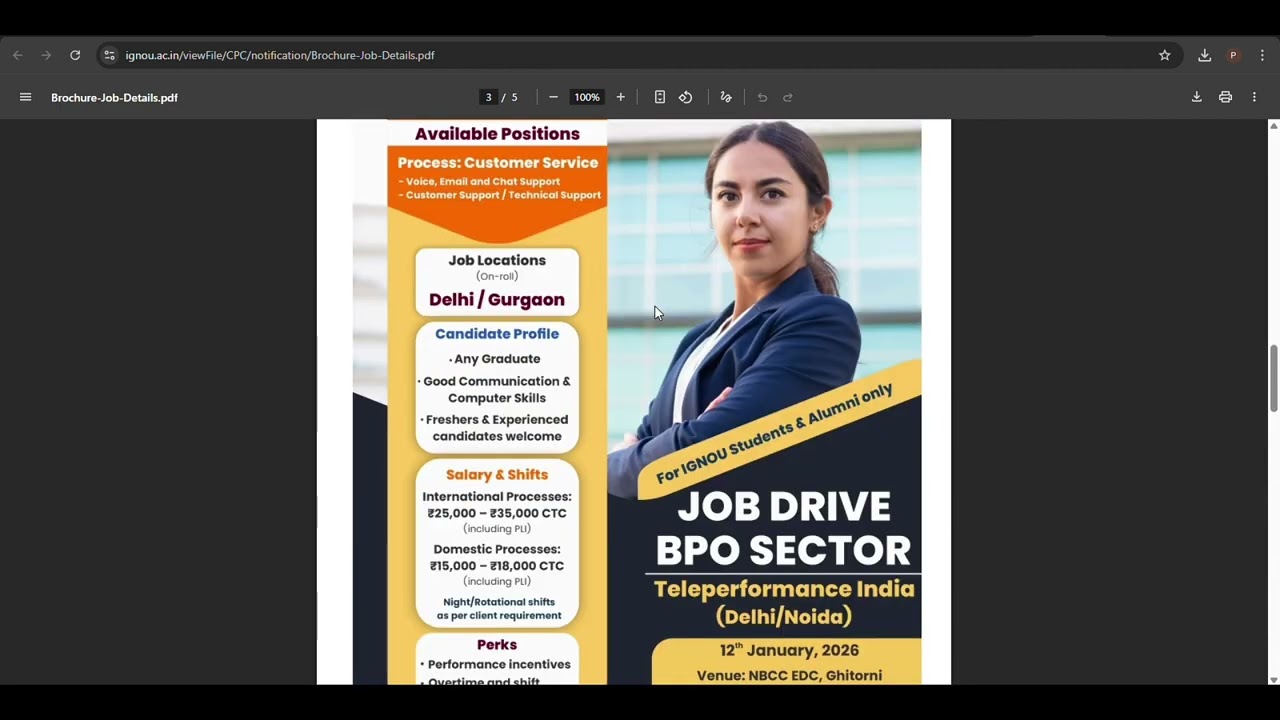Rotate PDF counterclockwise
The image size is (1280, 720).
[686, 97]
